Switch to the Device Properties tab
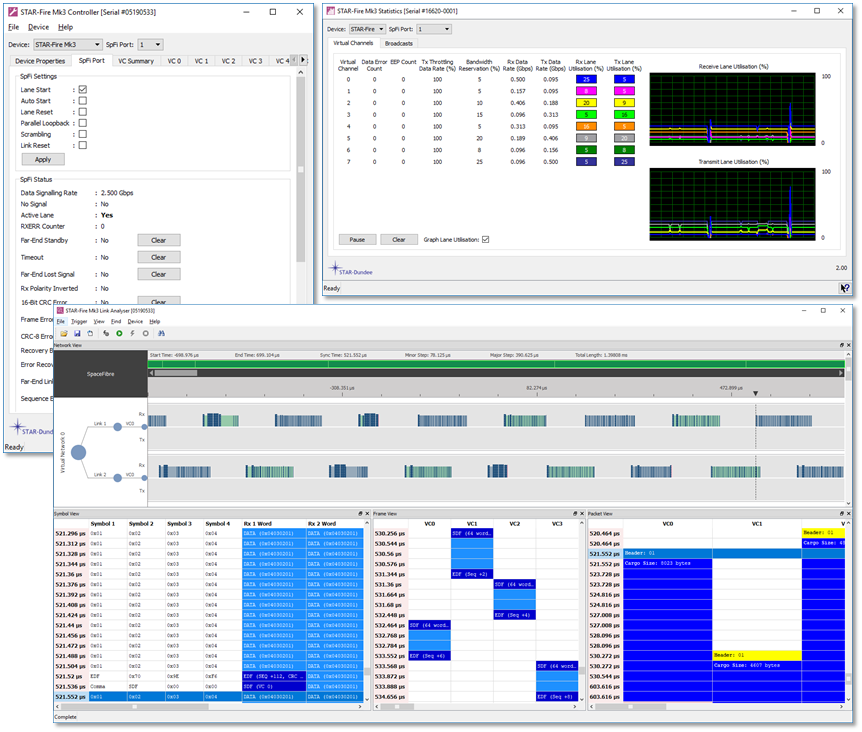 40,61
